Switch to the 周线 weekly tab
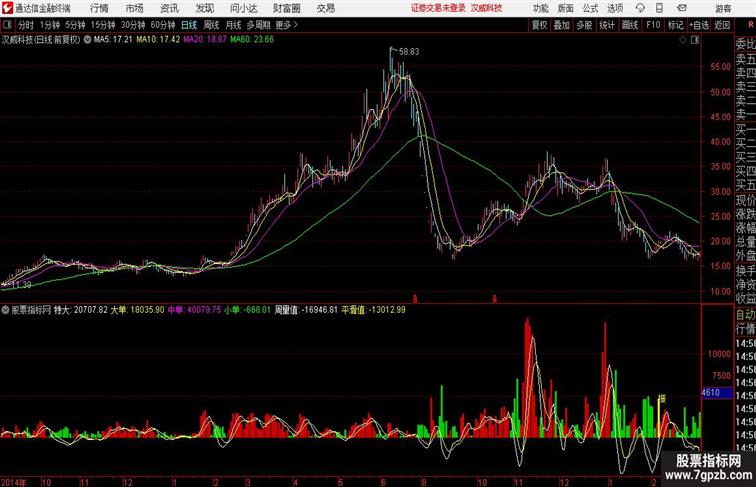The height and width of the screenshot is (487, 756). click(x=211, y=25)
